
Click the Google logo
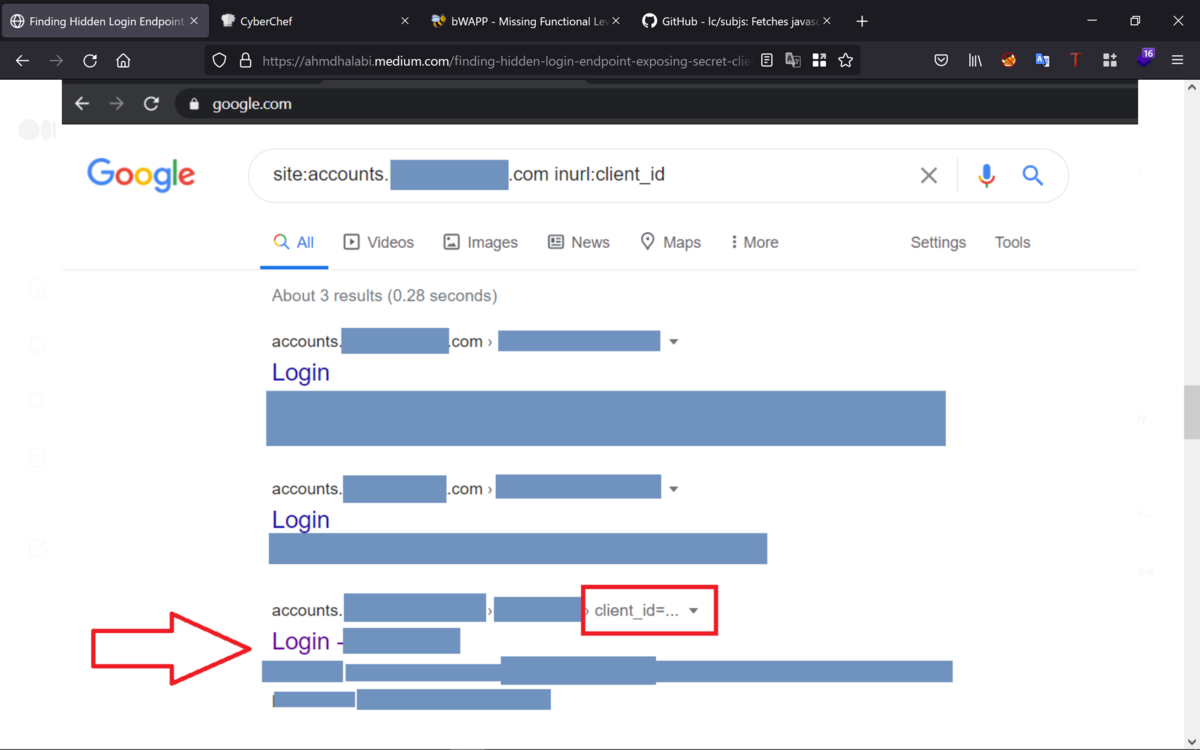(x=141, y=176)
